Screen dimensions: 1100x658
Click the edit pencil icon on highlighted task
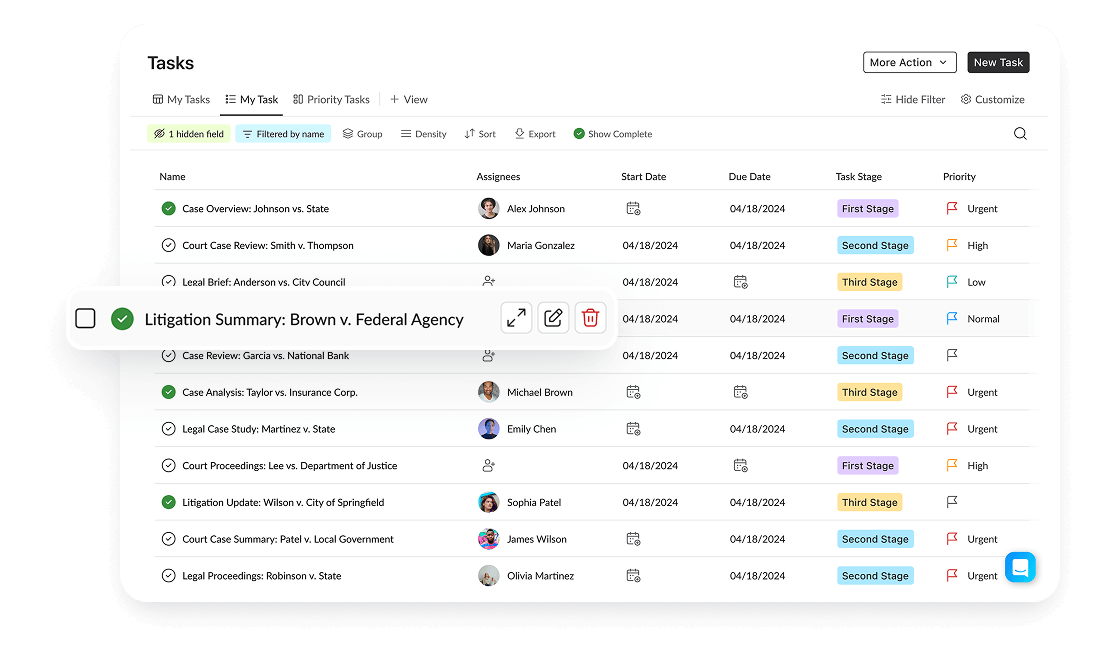click(x=553, y=318)
